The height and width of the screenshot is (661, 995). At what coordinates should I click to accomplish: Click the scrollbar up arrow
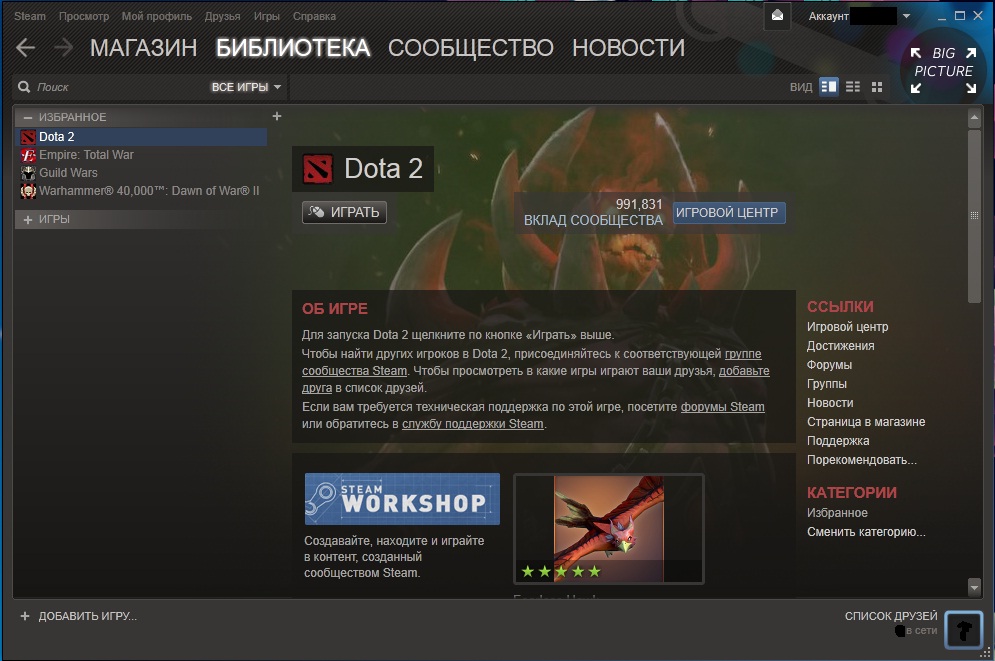975,117
